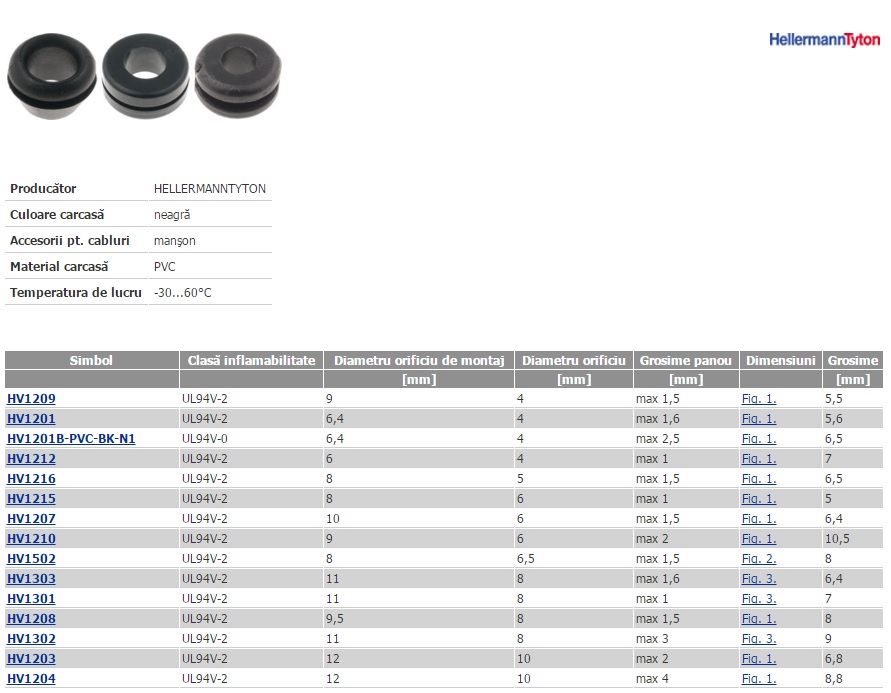The width and height of the screenshot is (891, 693).
Task: Open the HV1215 product link
Action: 31,499
